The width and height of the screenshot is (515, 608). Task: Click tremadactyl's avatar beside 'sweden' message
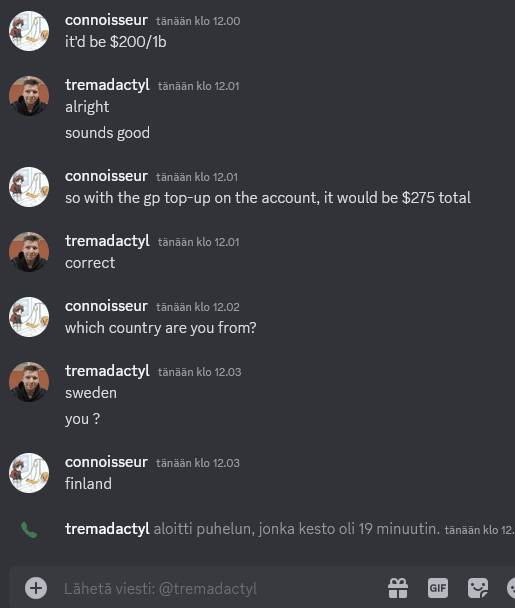click(29, 382)
